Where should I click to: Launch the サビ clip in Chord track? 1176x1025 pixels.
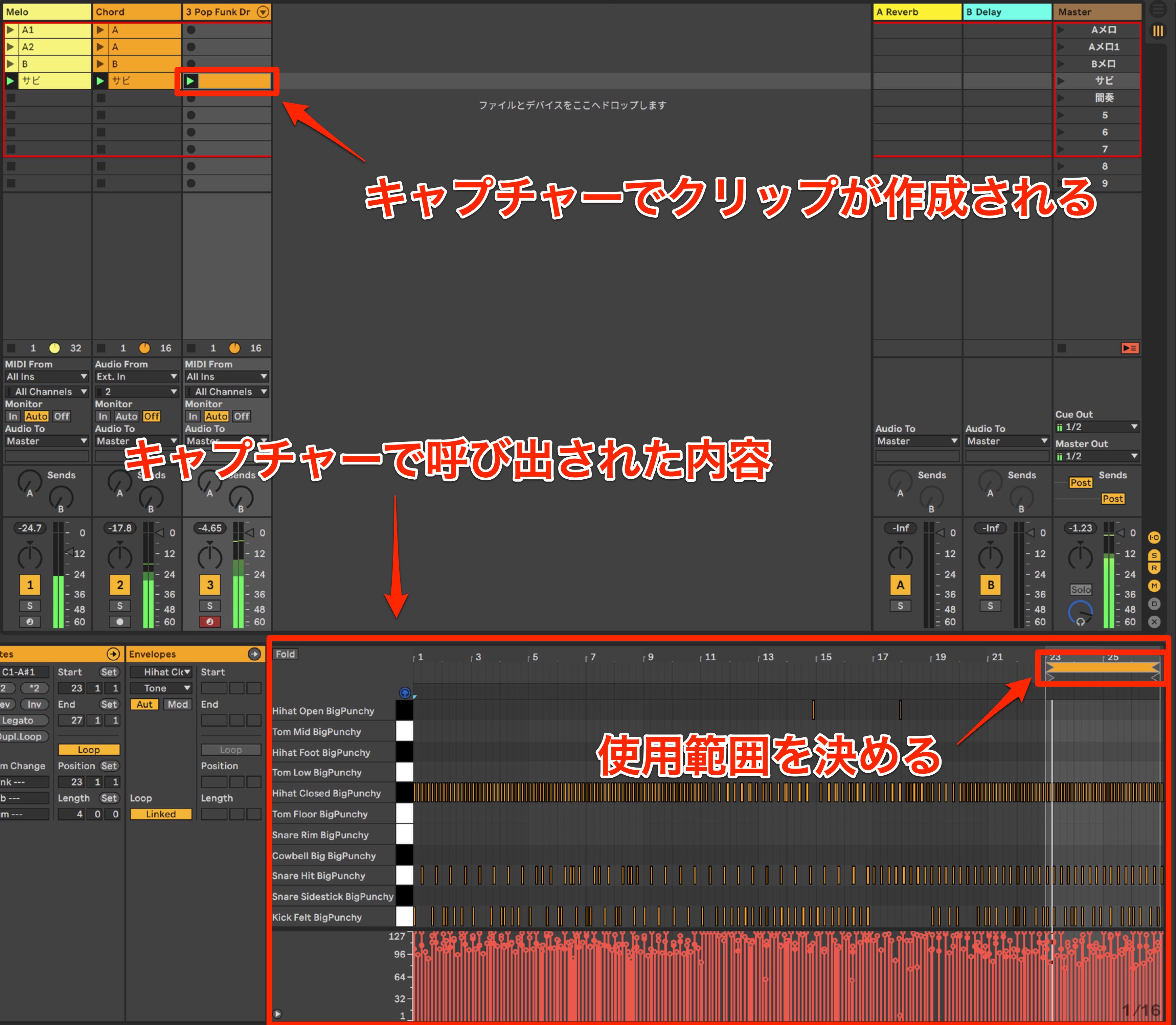pyautogui.click(x=101, y=81)
